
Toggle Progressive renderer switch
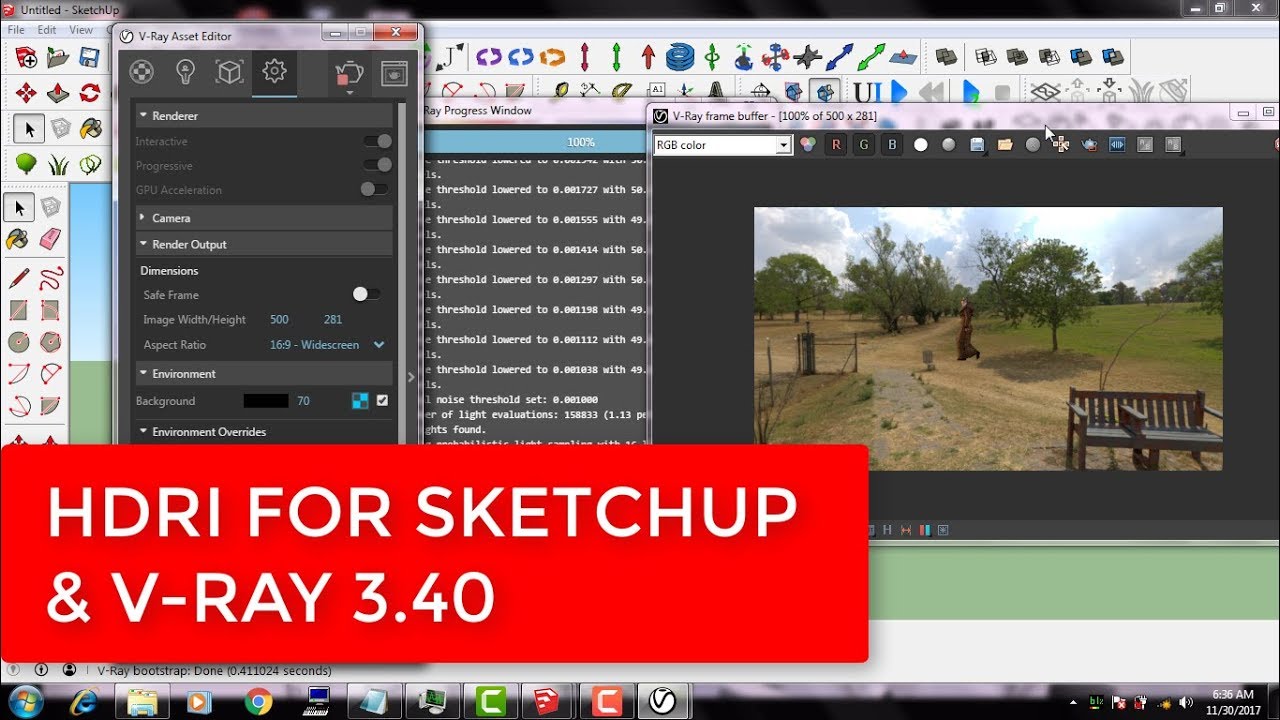point(377,165)
